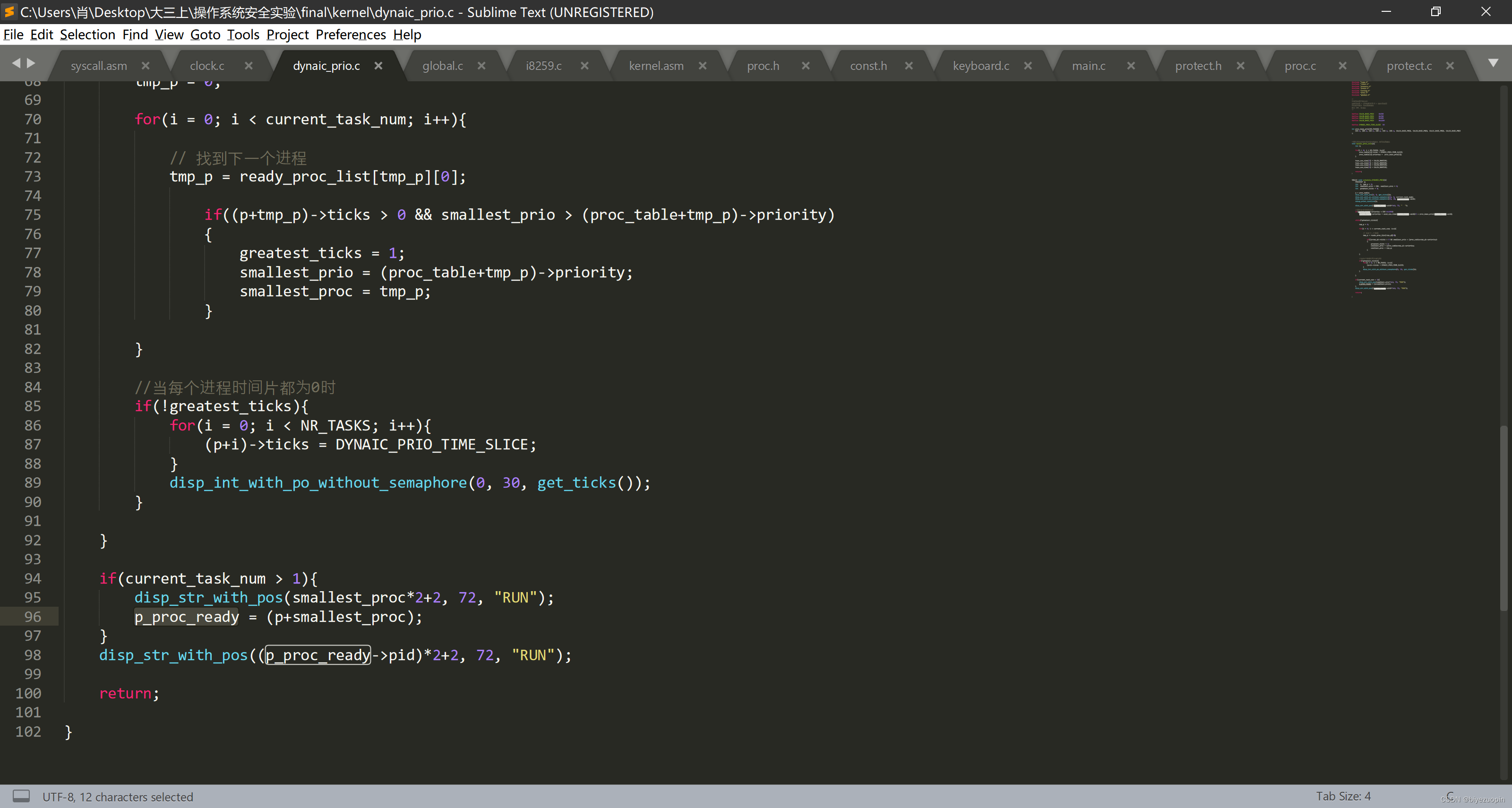Toggle side bar via status bar panel icon
This screenshot has height=808, width=1512.
click(x=21, y=796)
